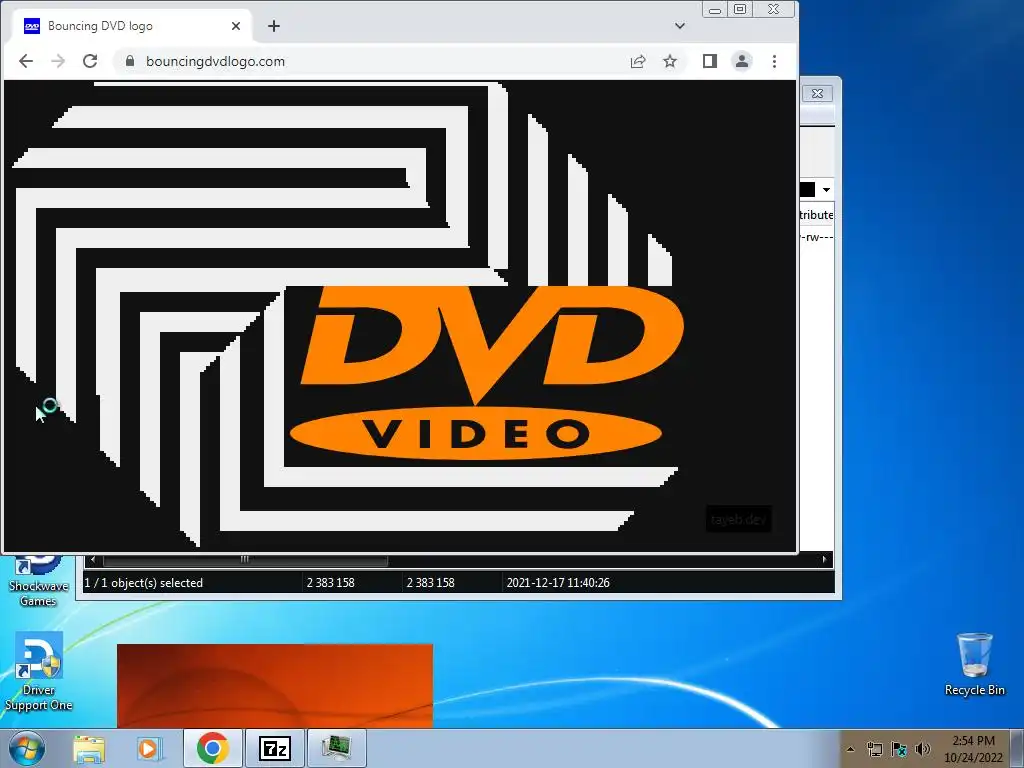1024x768 pixels.
Task: Maximize the Chrome window
Action: (740, 9)
